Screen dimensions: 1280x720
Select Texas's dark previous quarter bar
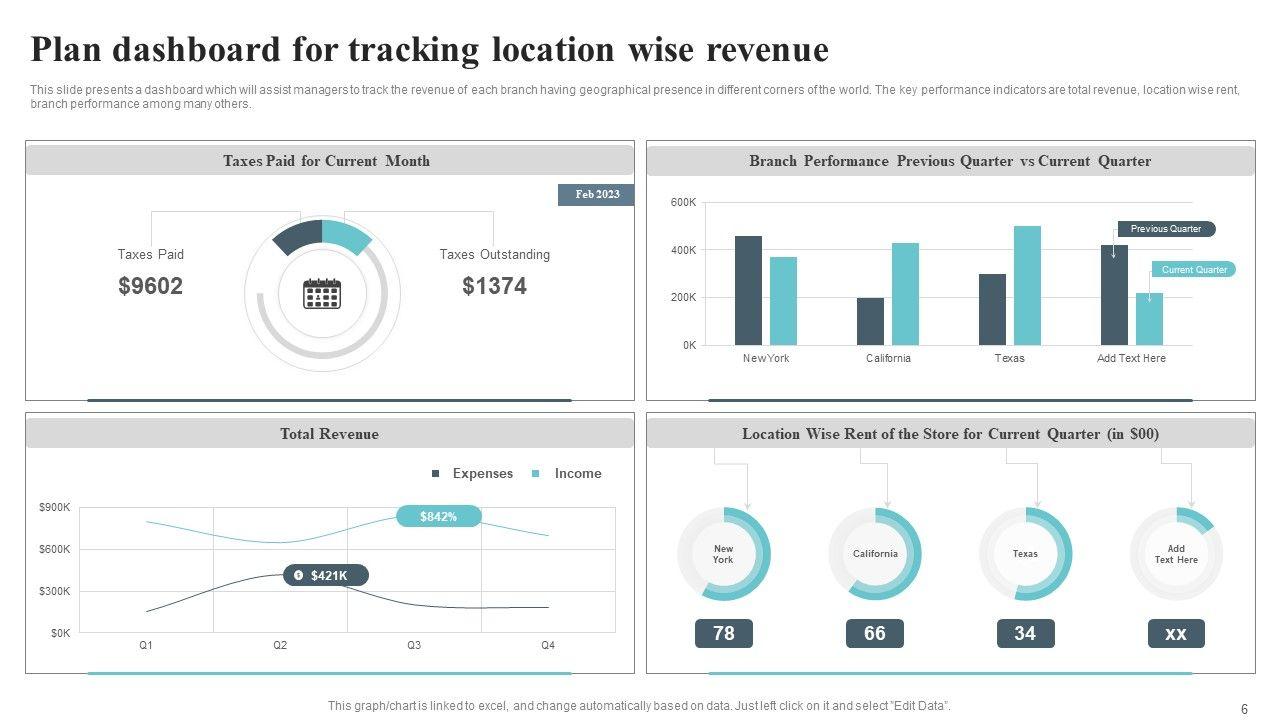pyautogui.click(x=992, y=309)
